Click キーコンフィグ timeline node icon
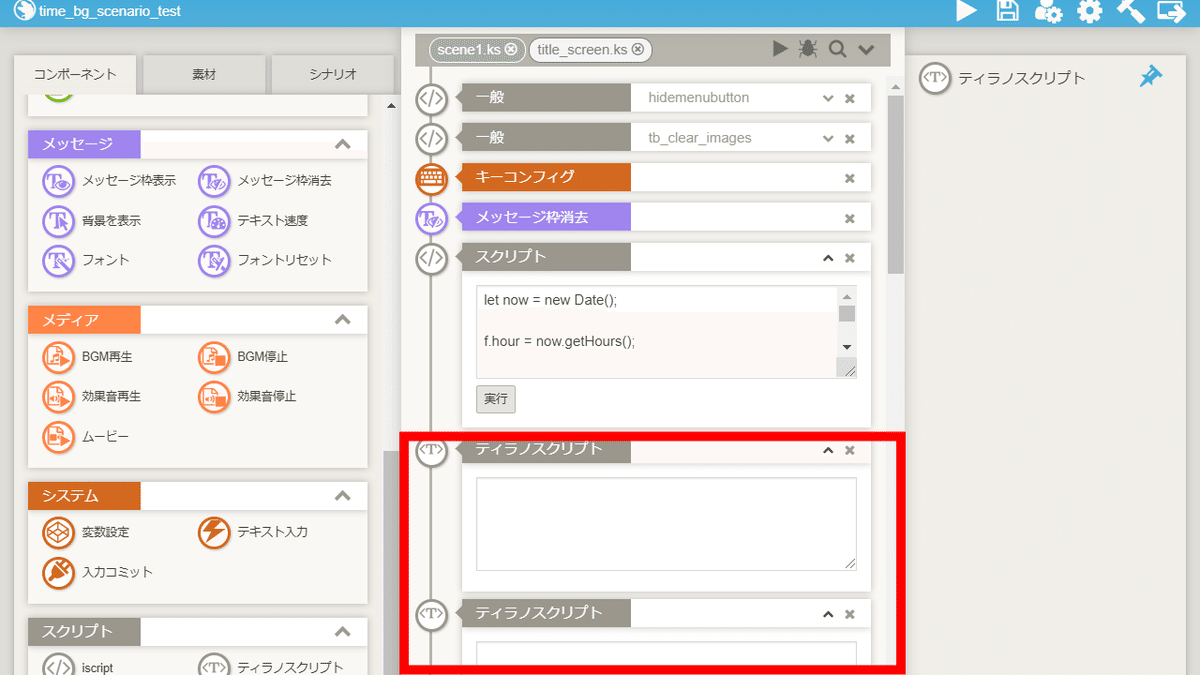1200x675 pixels. (x=431, y=179)
